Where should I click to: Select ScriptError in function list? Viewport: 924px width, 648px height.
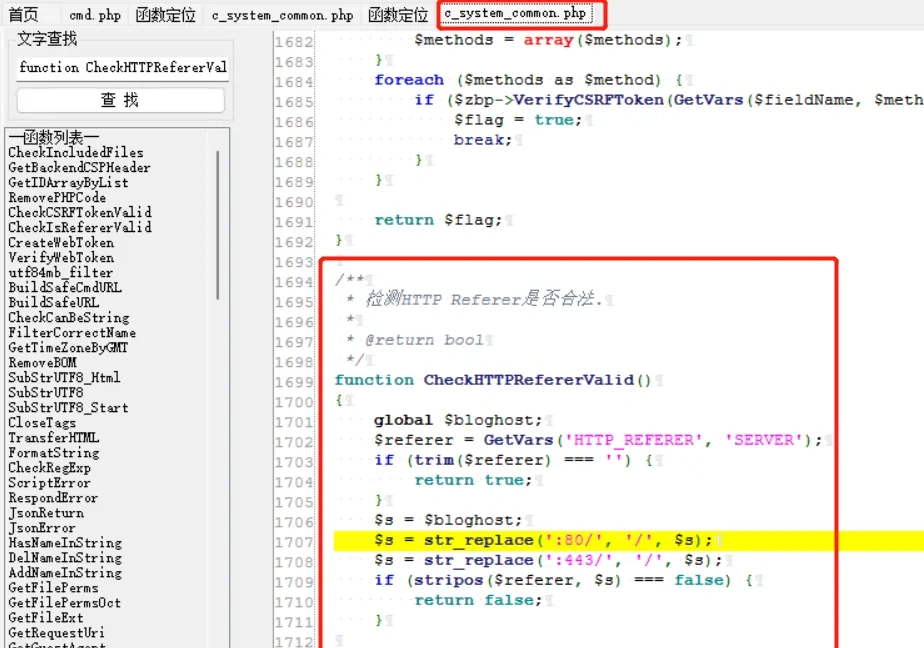coord(50,482)
